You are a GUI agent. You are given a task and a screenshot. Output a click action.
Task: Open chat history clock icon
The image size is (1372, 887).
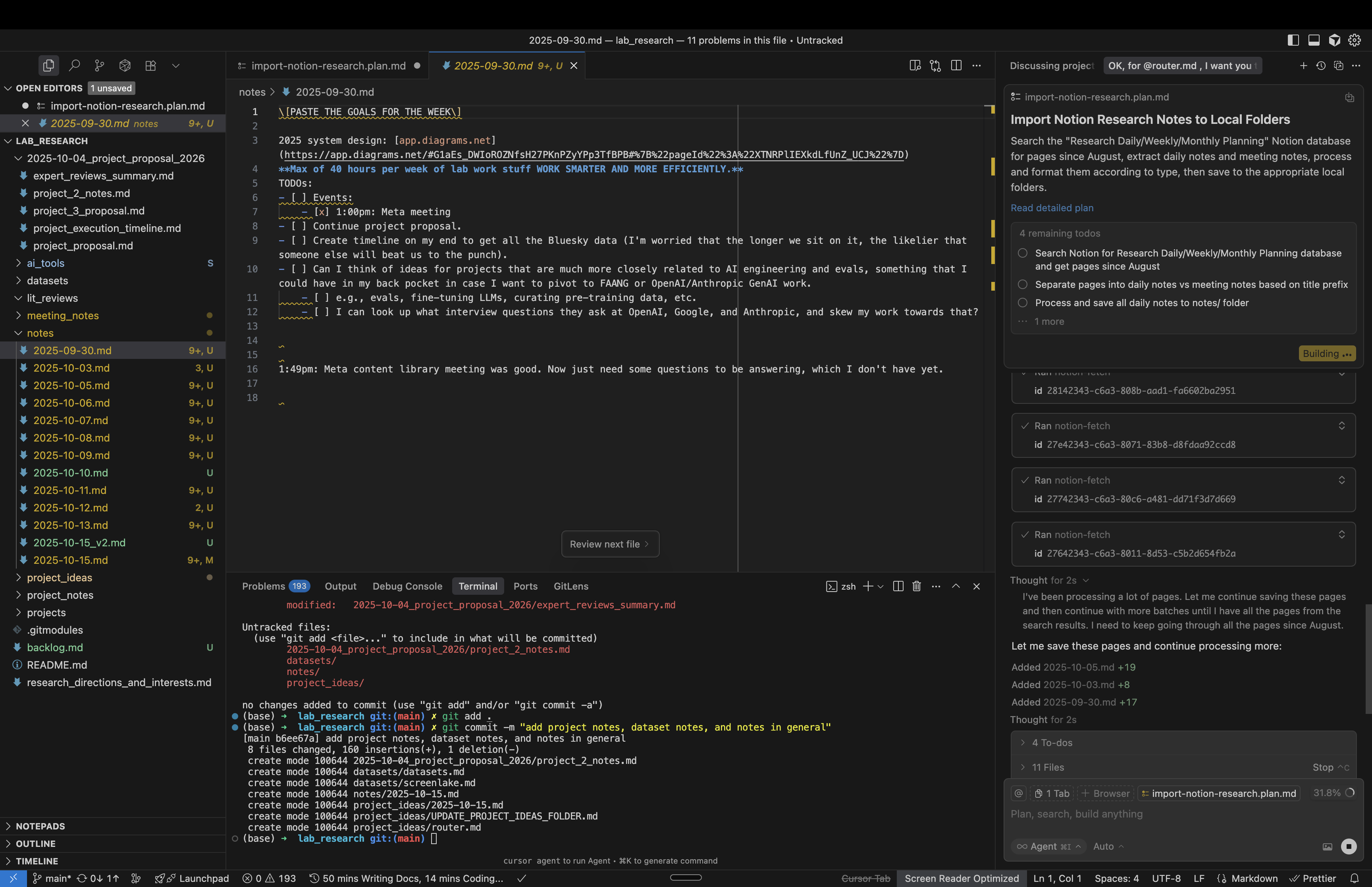(1321, 66)
